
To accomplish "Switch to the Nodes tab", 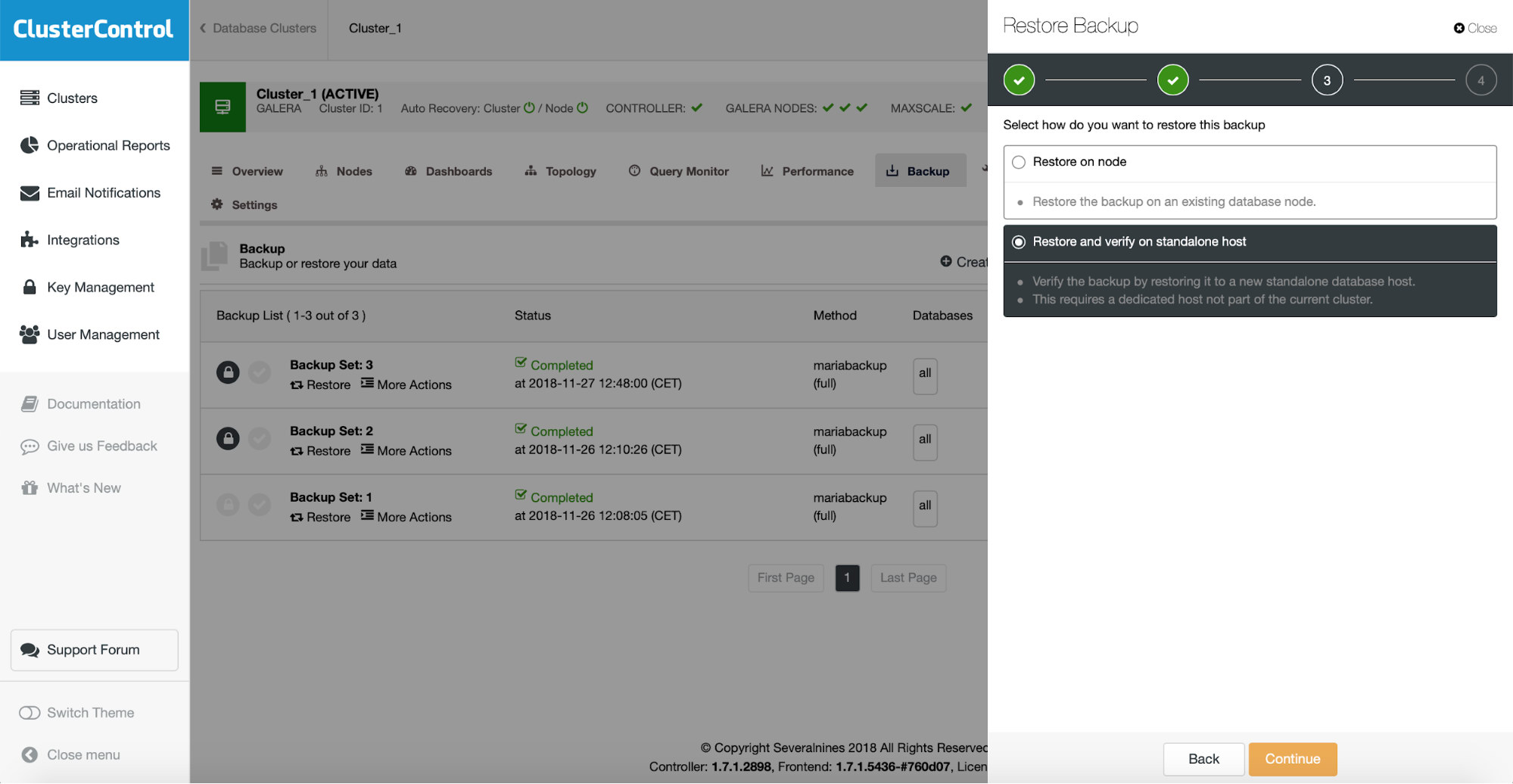I will click(x=344, y=171).
